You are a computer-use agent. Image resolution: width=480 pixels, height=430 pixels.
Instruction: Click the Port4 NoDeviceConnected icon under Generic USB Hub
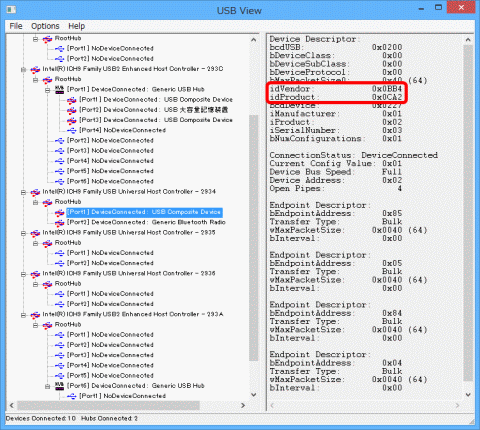point(71,130)
